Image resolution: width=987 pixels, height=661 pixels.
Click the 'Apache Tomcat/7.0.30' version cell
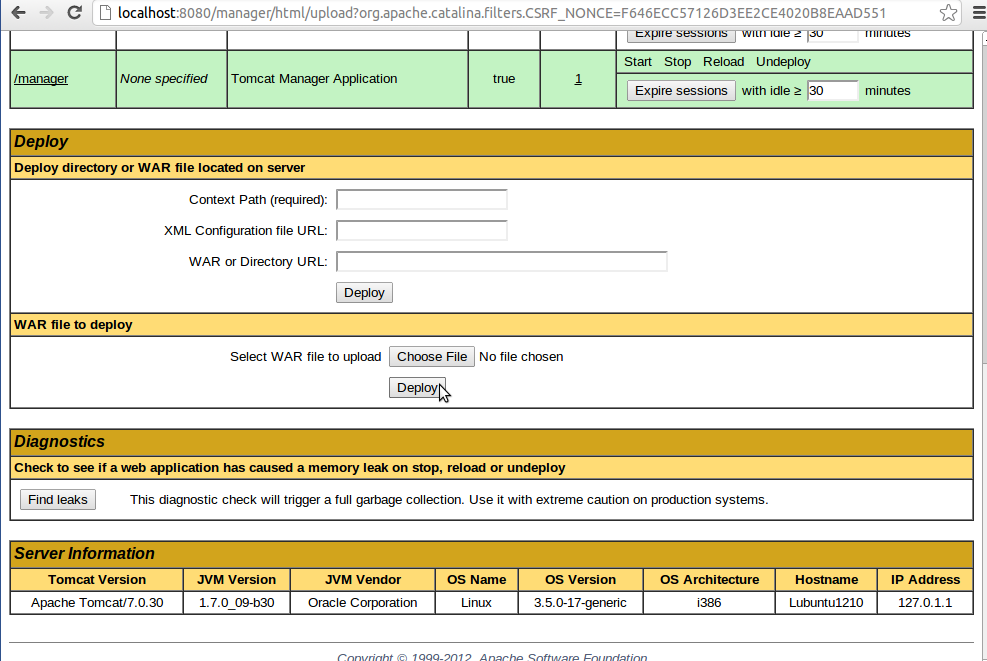[x=97, y=602]
